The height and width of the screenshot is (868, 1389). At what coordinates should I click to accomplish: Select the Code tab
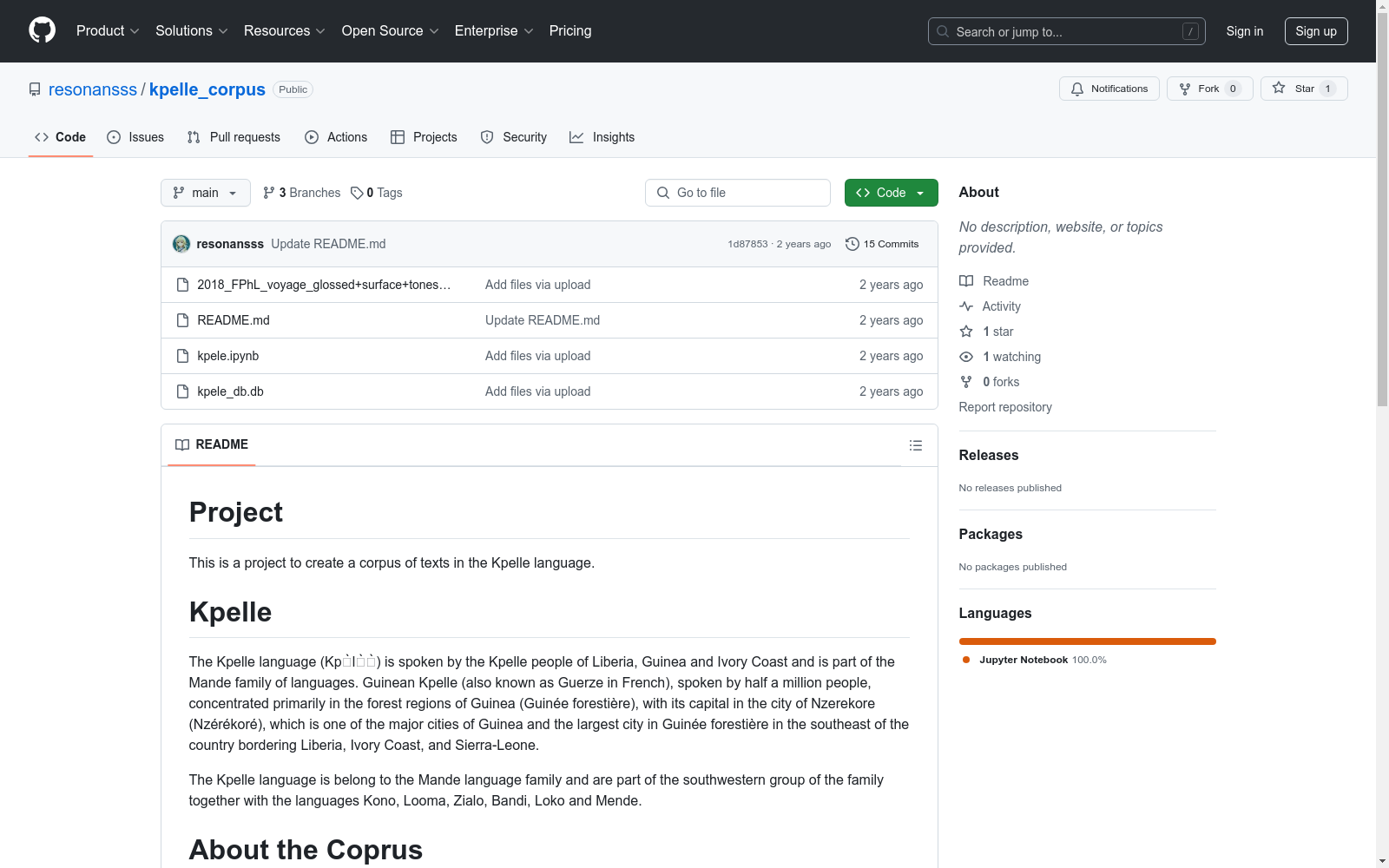(x=61, y=137)
